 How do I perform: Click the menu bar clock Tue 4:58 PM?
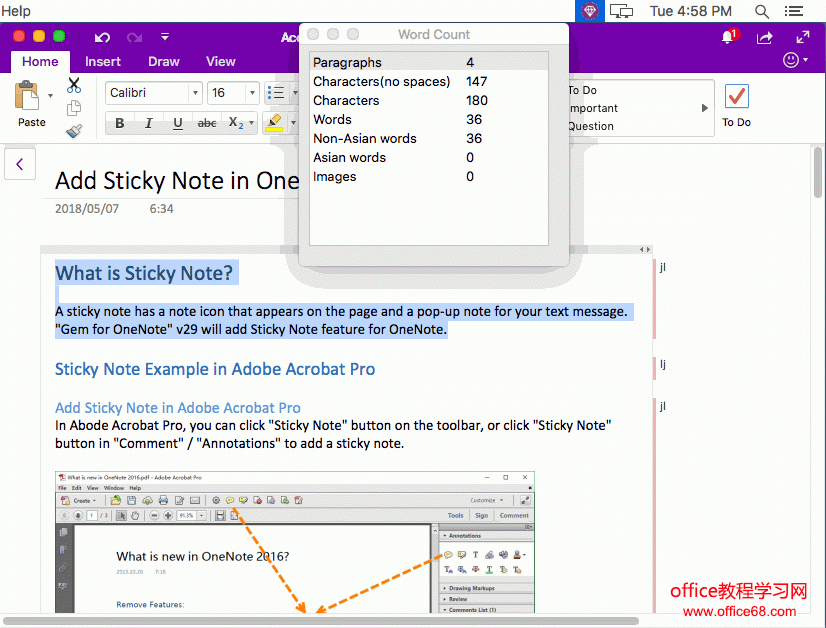691,11
